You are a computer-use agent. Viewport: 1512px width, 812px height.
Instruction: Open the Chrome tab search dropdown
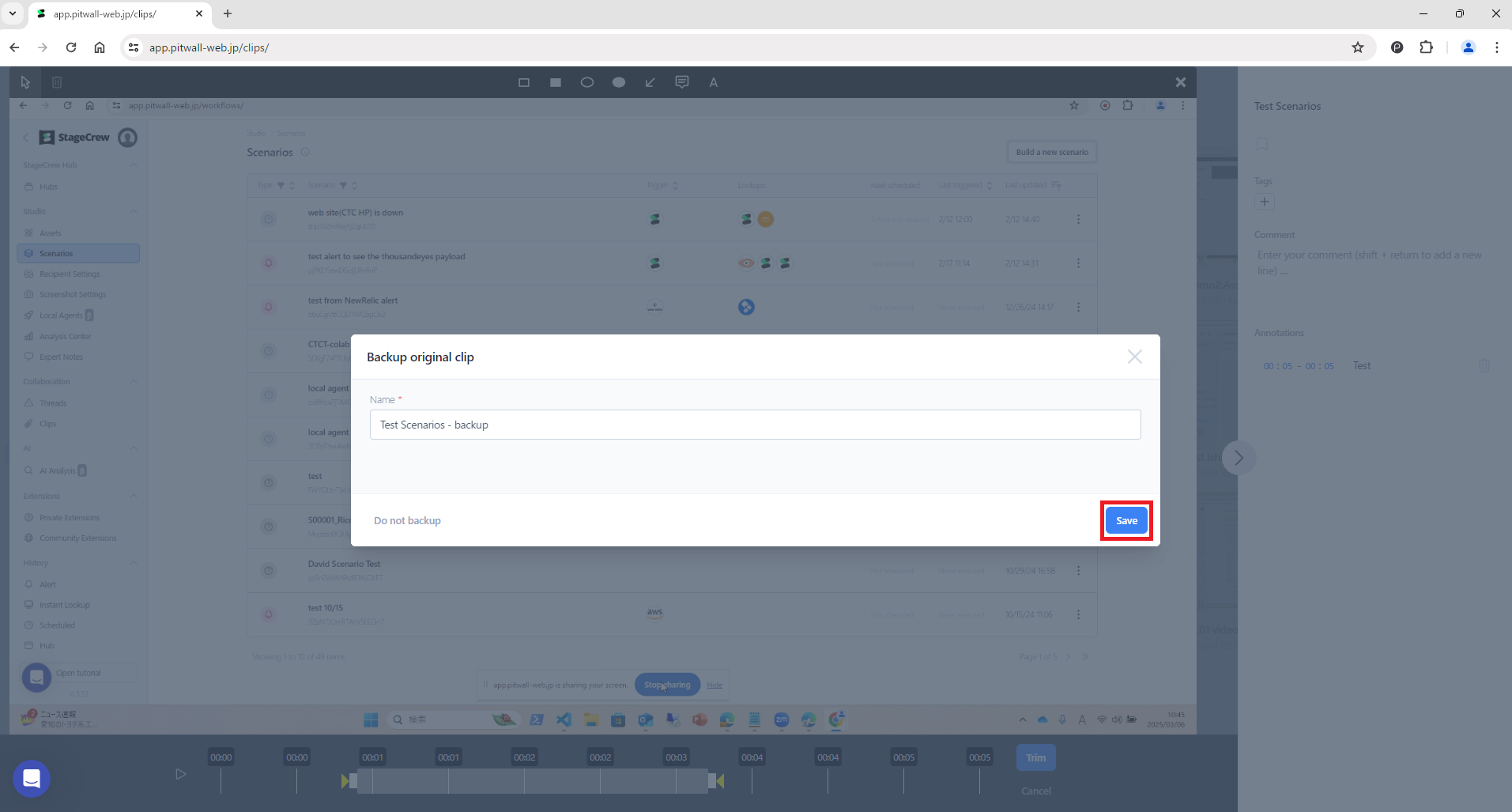pyautogui.click(x=13, y=13)
